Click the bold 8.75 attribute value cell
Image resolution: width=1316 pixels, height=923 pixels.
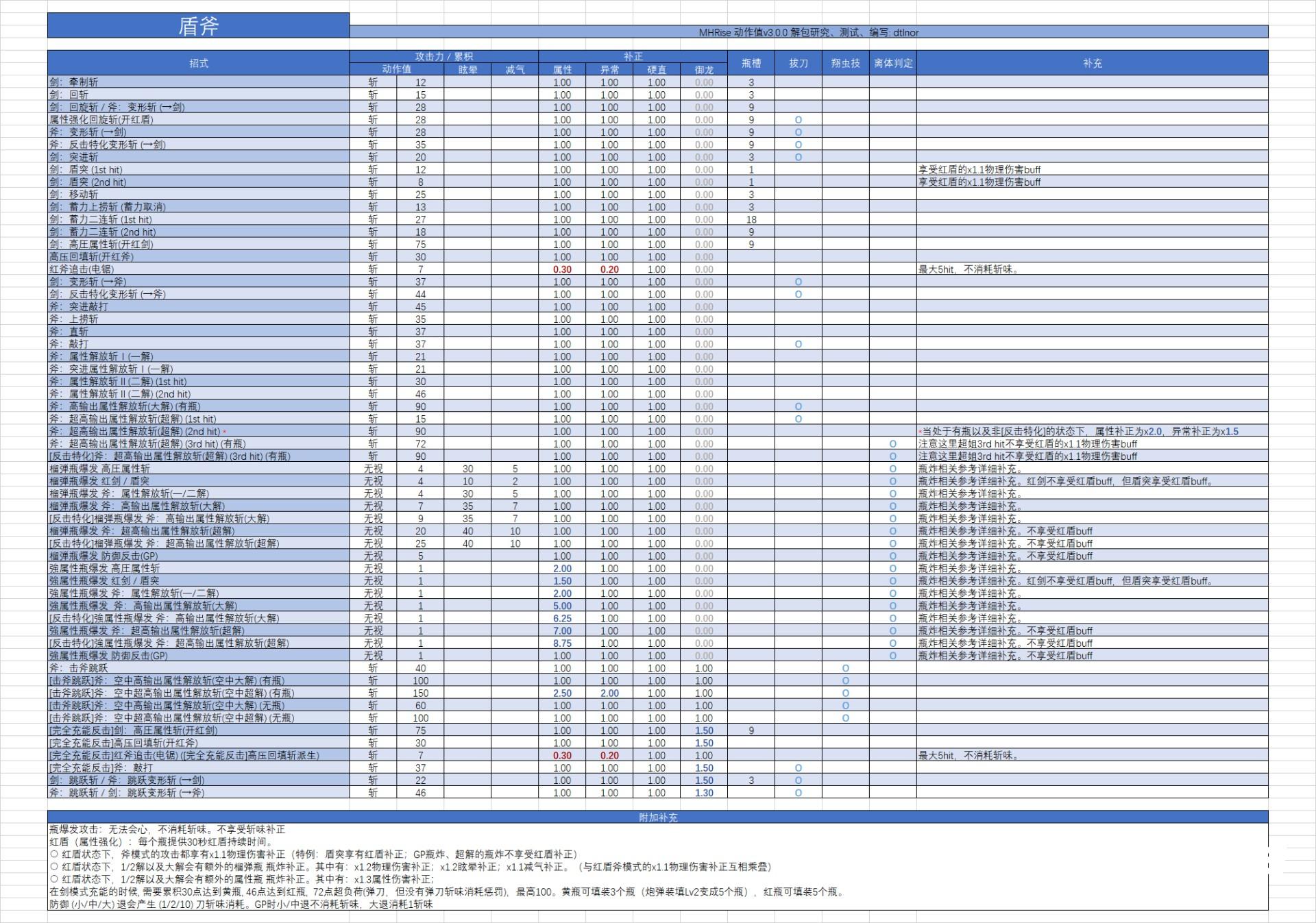[562, 643]
